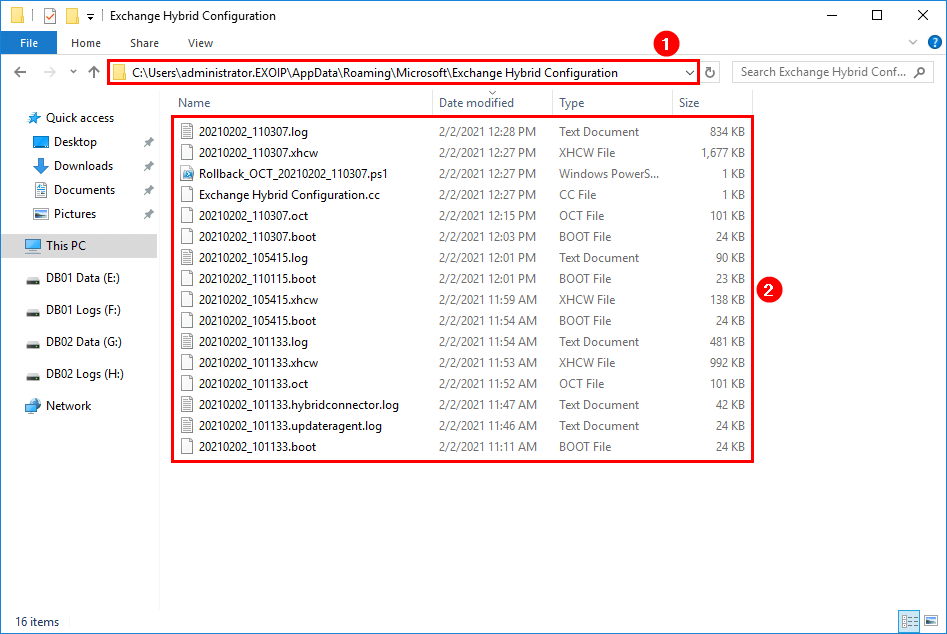The width and height of the screenshot is (947, 634).
Task: Select Documents in the navigation pane
Action: tap(84, 190)
